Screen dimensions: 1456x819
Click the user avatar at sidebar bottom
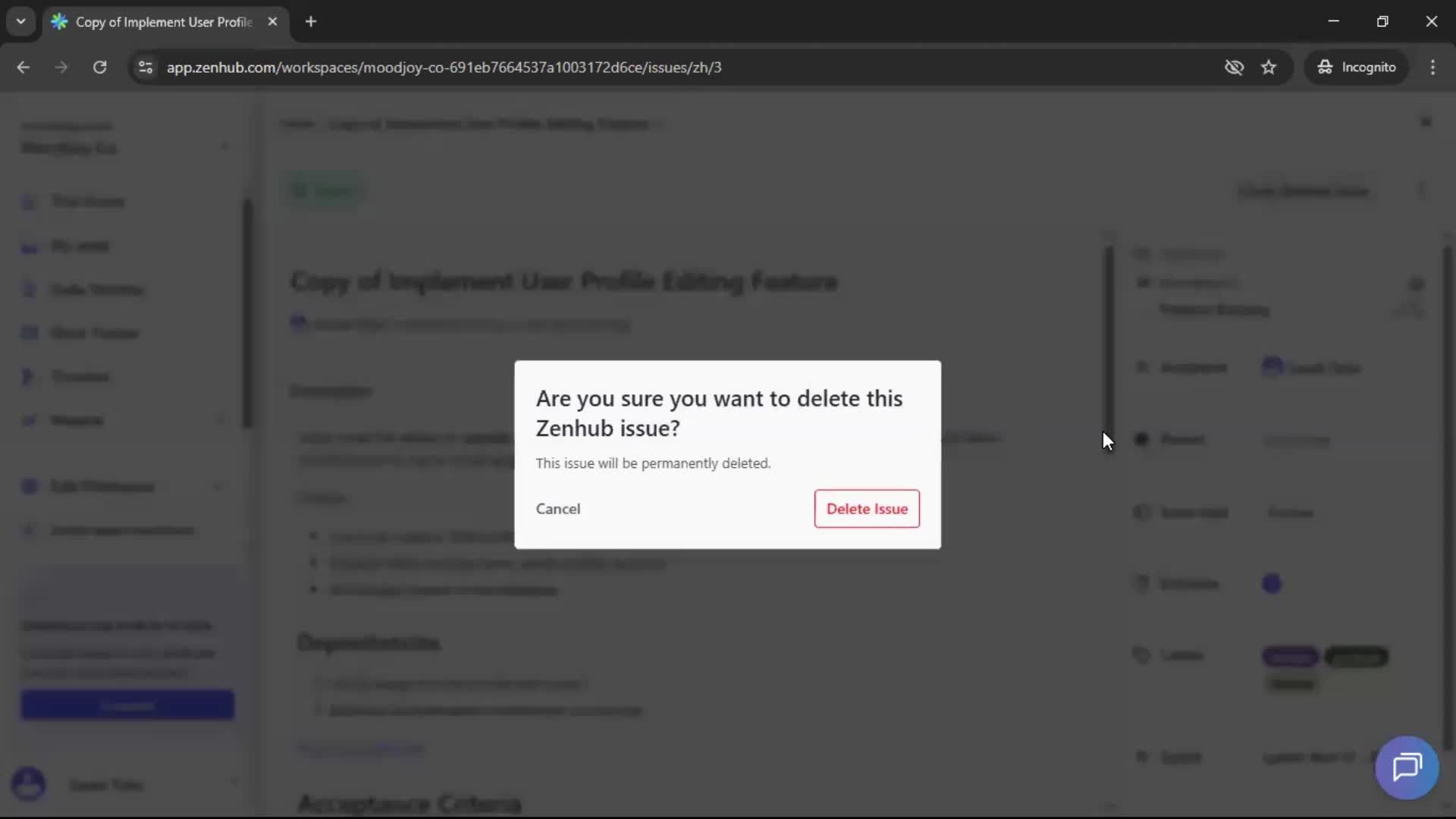pyautogui.click(x=28, y=786)
